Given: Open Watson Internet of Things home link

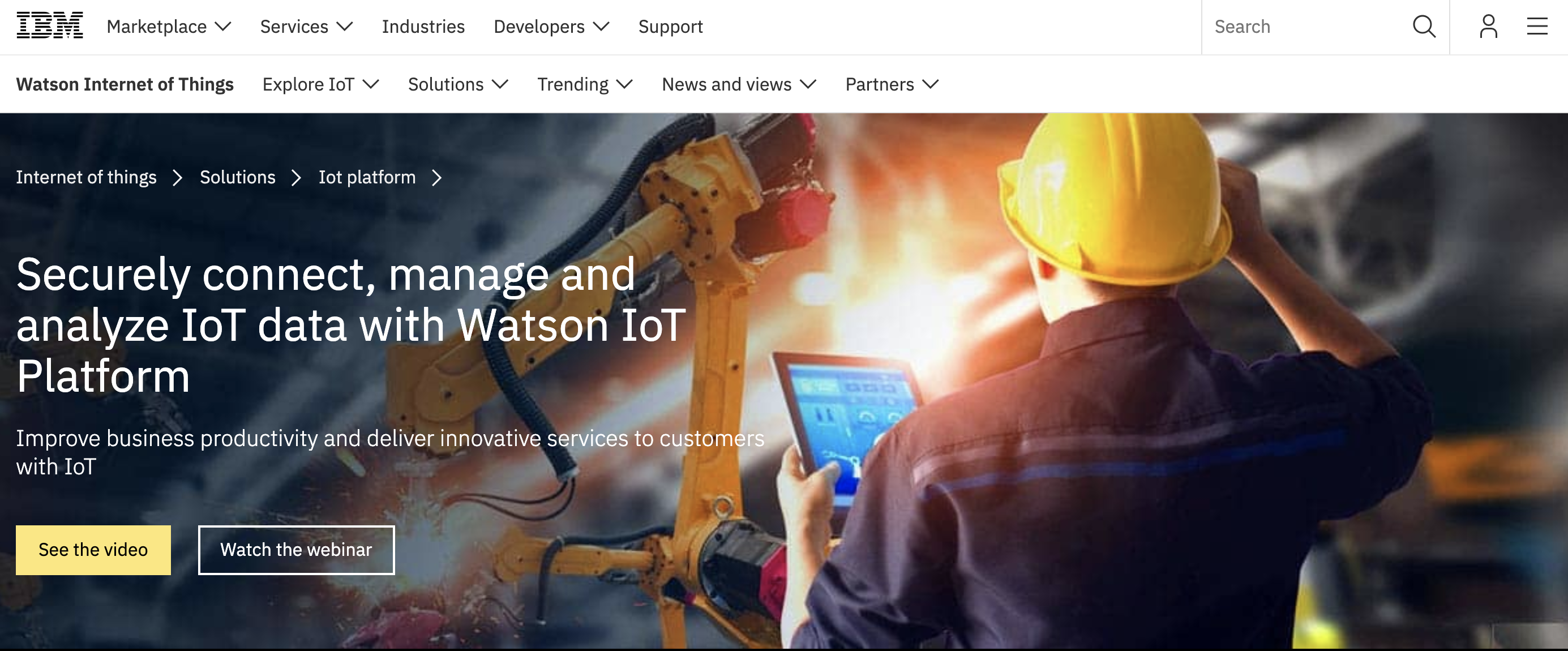Looking at the screenshot, I should (x=125, y=84).
